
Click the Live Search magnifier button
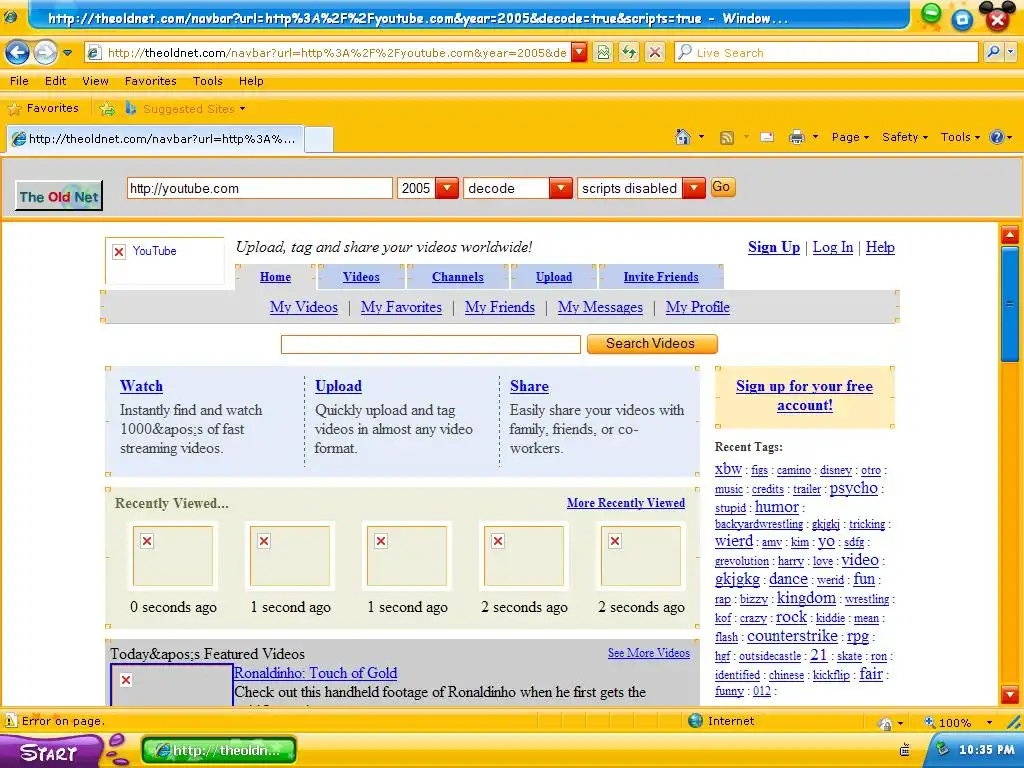(993, 52)
